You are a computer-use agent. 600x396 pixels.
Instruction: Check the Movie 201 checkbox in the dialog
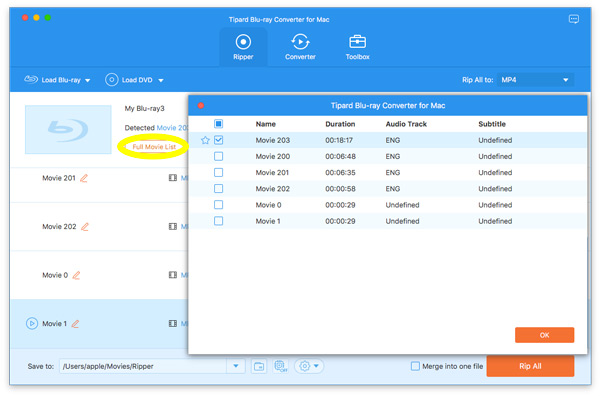pyautogui.click(x=218, y=173)
